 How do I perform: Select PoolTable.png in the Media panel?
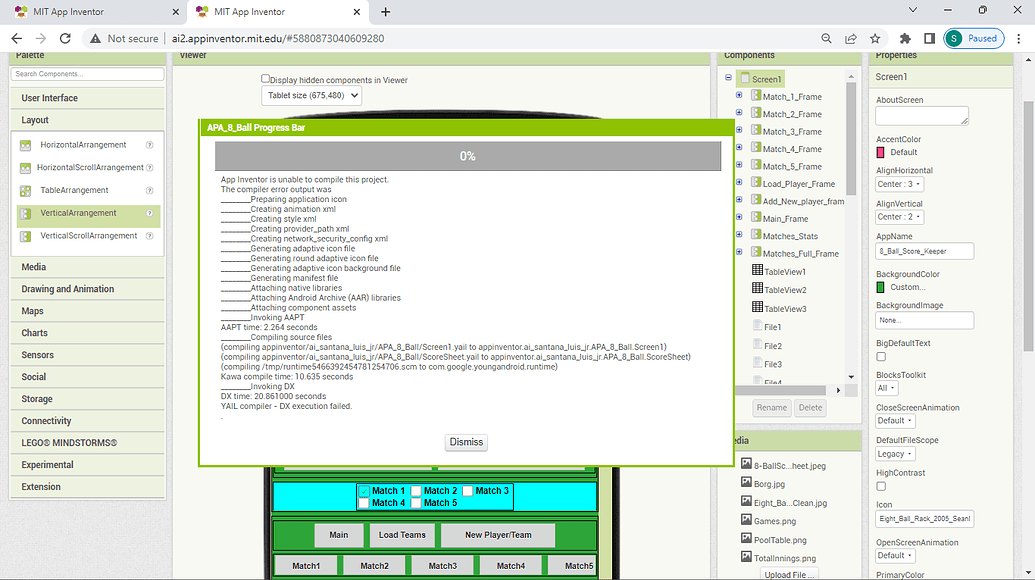tap(744, 539)
